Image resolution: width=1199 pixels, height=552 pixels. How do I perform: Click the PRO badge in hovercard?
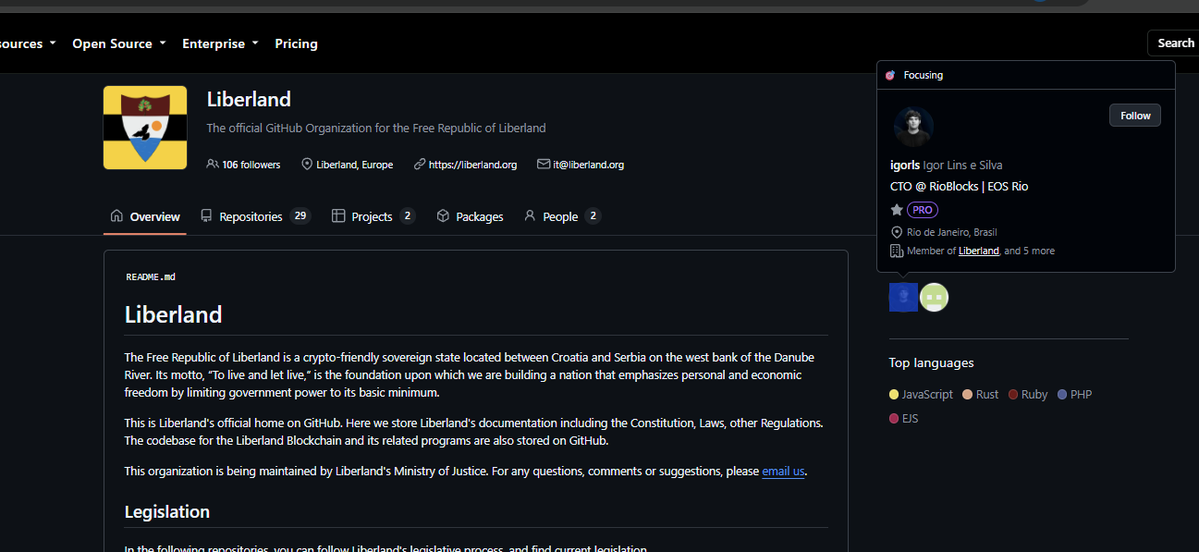pyautogui.click(x=922, y=209)
